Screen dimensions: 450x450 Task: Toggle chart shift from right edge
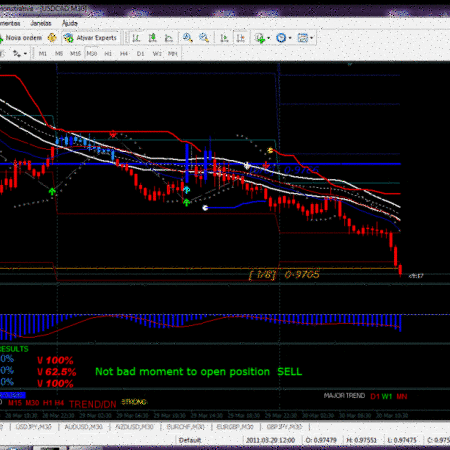[240, 38]
